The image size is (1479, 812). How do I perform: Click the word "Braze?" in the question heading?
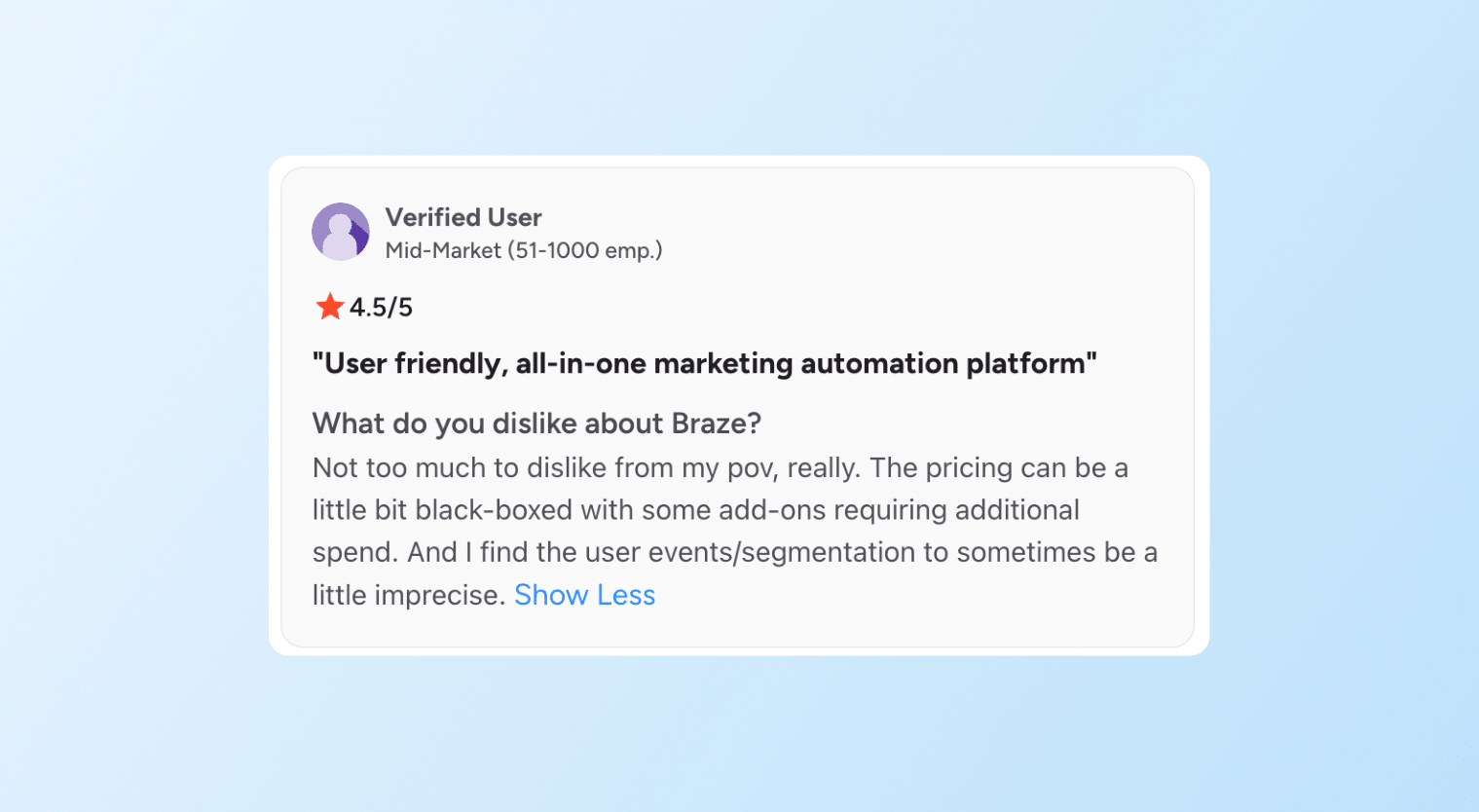pos(717,424)
